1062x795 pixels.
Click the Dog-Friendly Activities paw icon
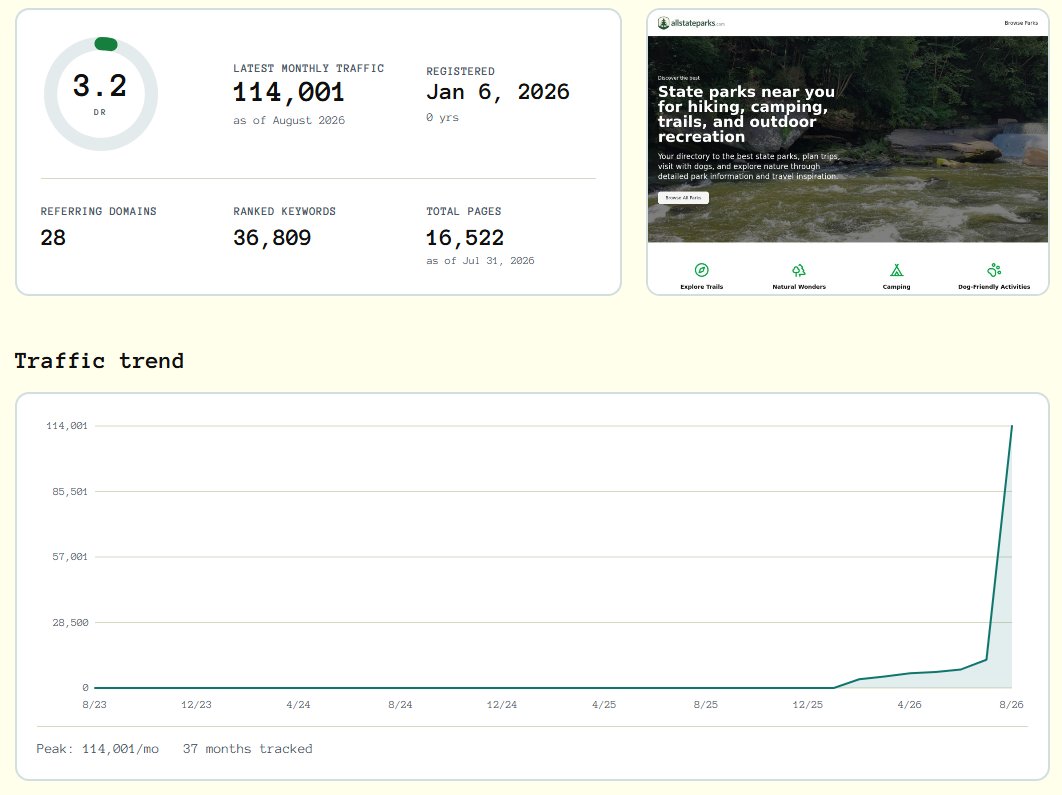coord(994,270)
